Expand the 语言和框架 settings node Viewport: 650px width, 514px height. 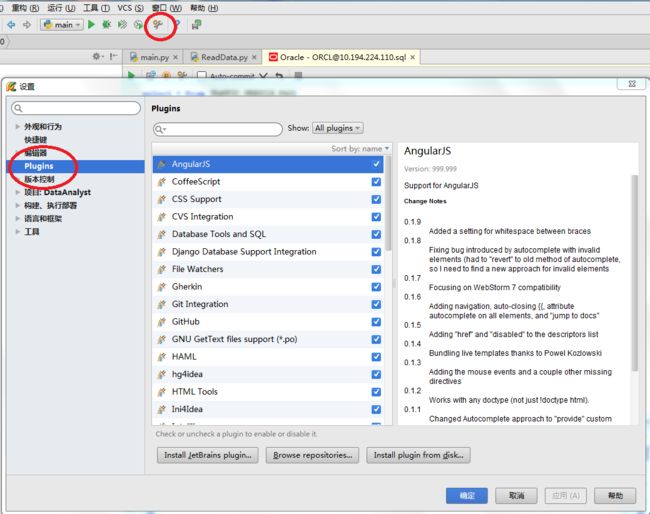tap(17, 218)
